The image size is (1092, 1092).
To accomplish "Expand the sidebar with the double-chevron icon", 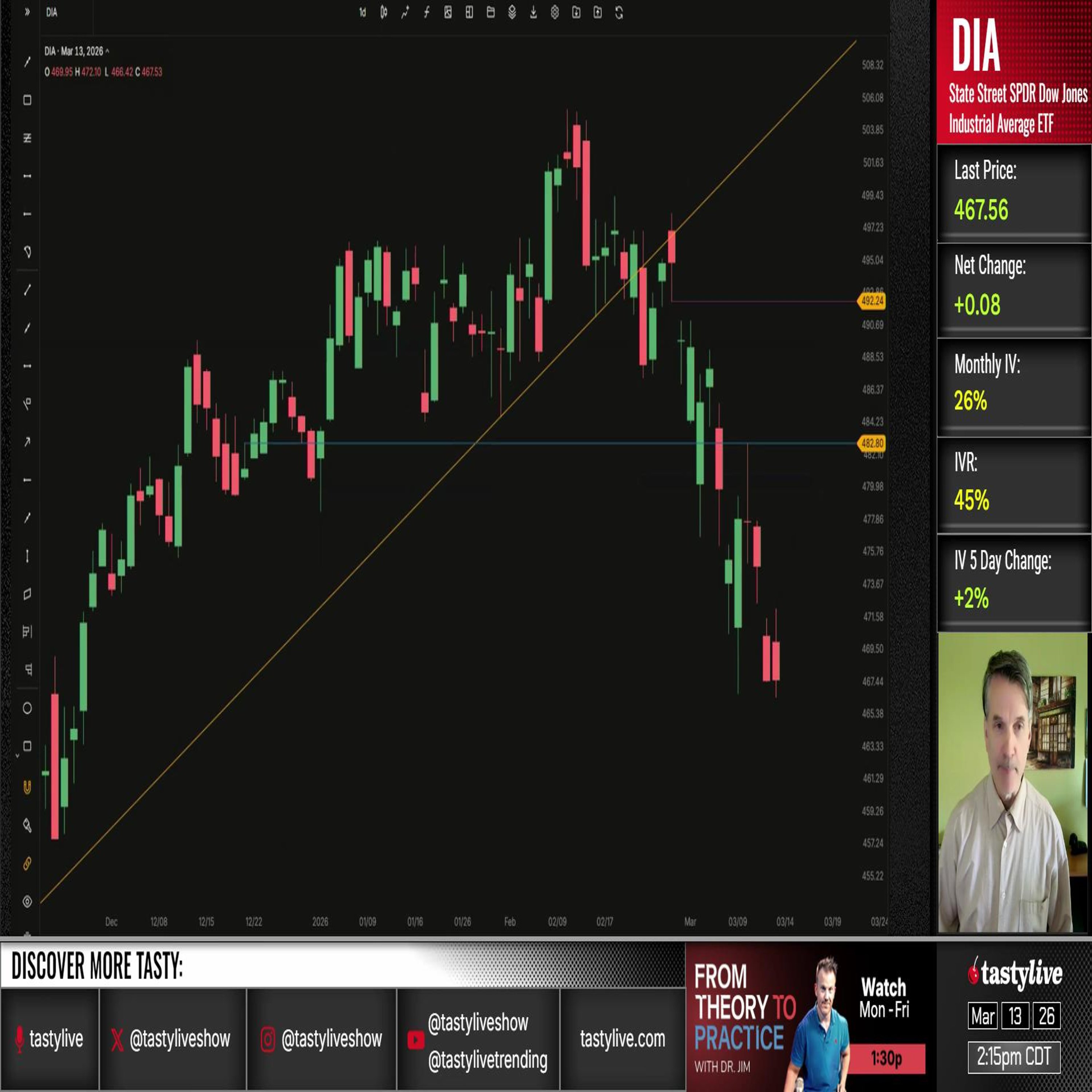I will pos(27,12).
